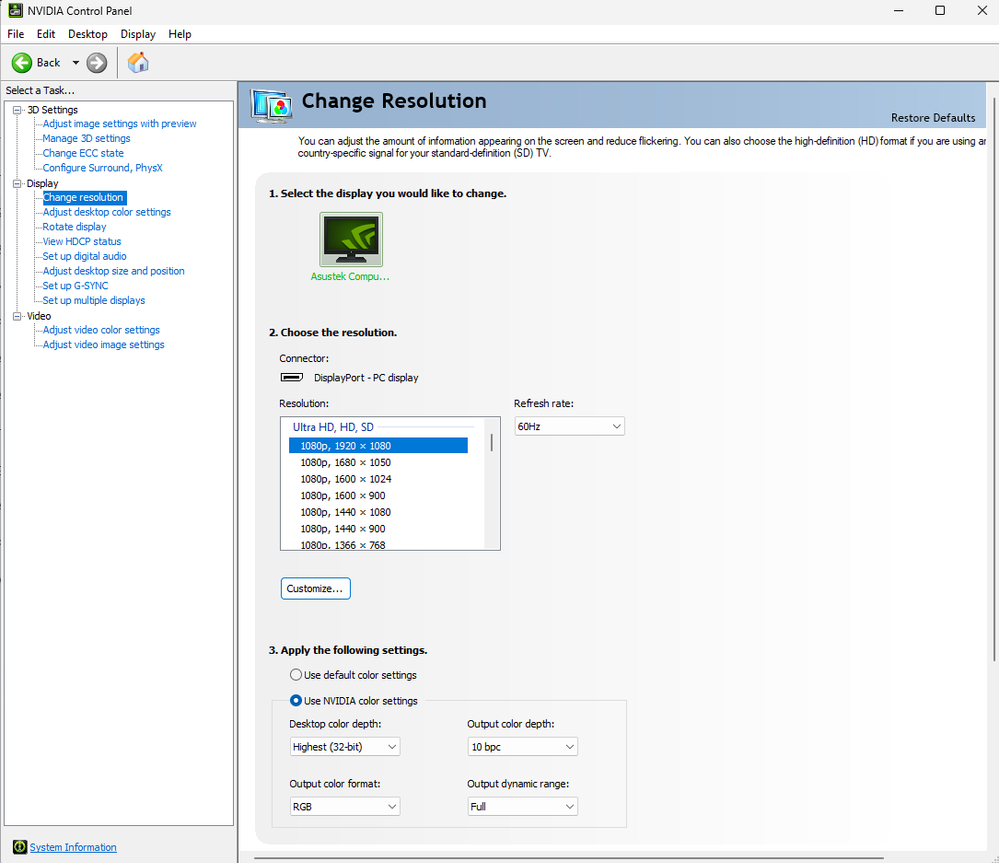The image size is (999, 863).
Task: Open the Edit menu
Action: pos(46,34)
